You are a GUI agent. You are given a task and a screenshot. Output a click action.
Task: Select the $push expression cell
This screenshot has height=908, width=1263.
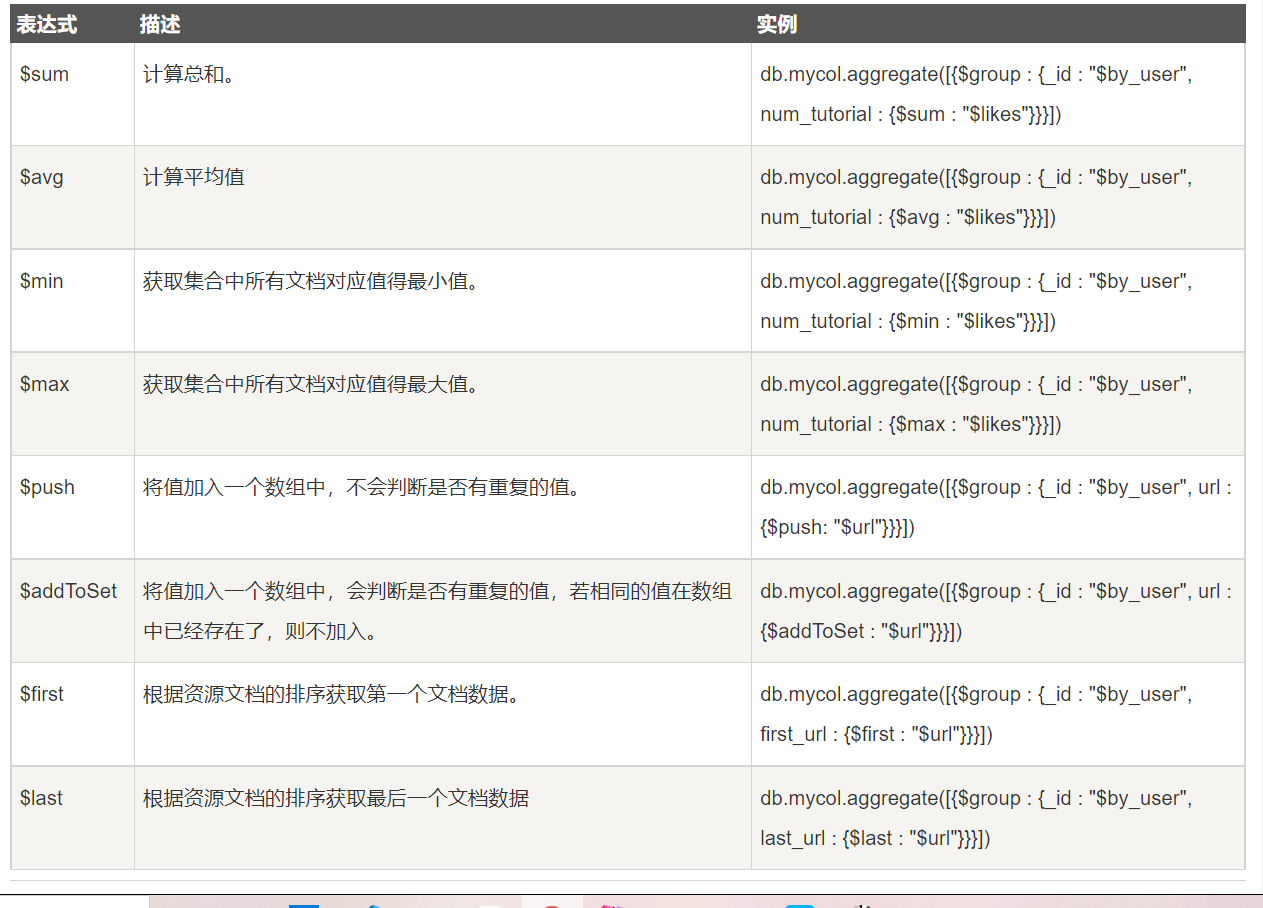pos(48,488)
